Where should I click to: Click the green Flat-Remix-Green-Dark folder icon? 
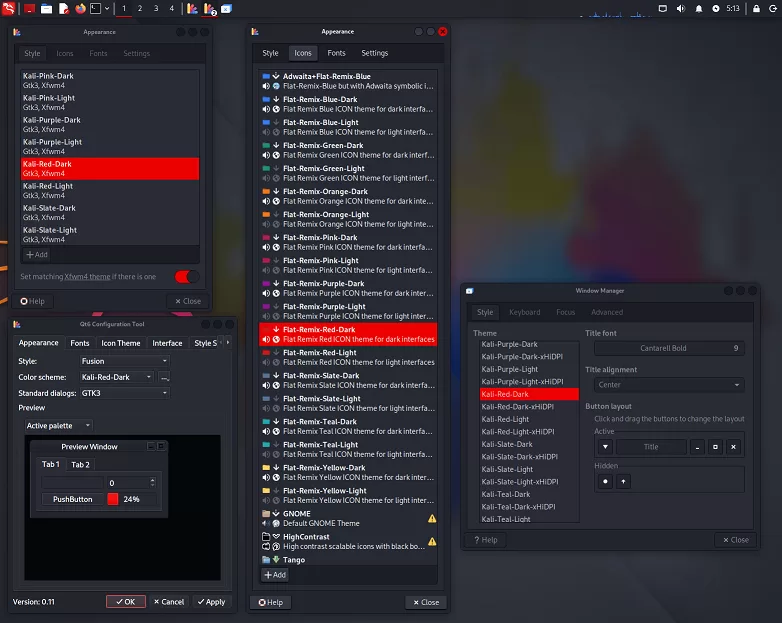pyautogui.click(x=266, y=145)
